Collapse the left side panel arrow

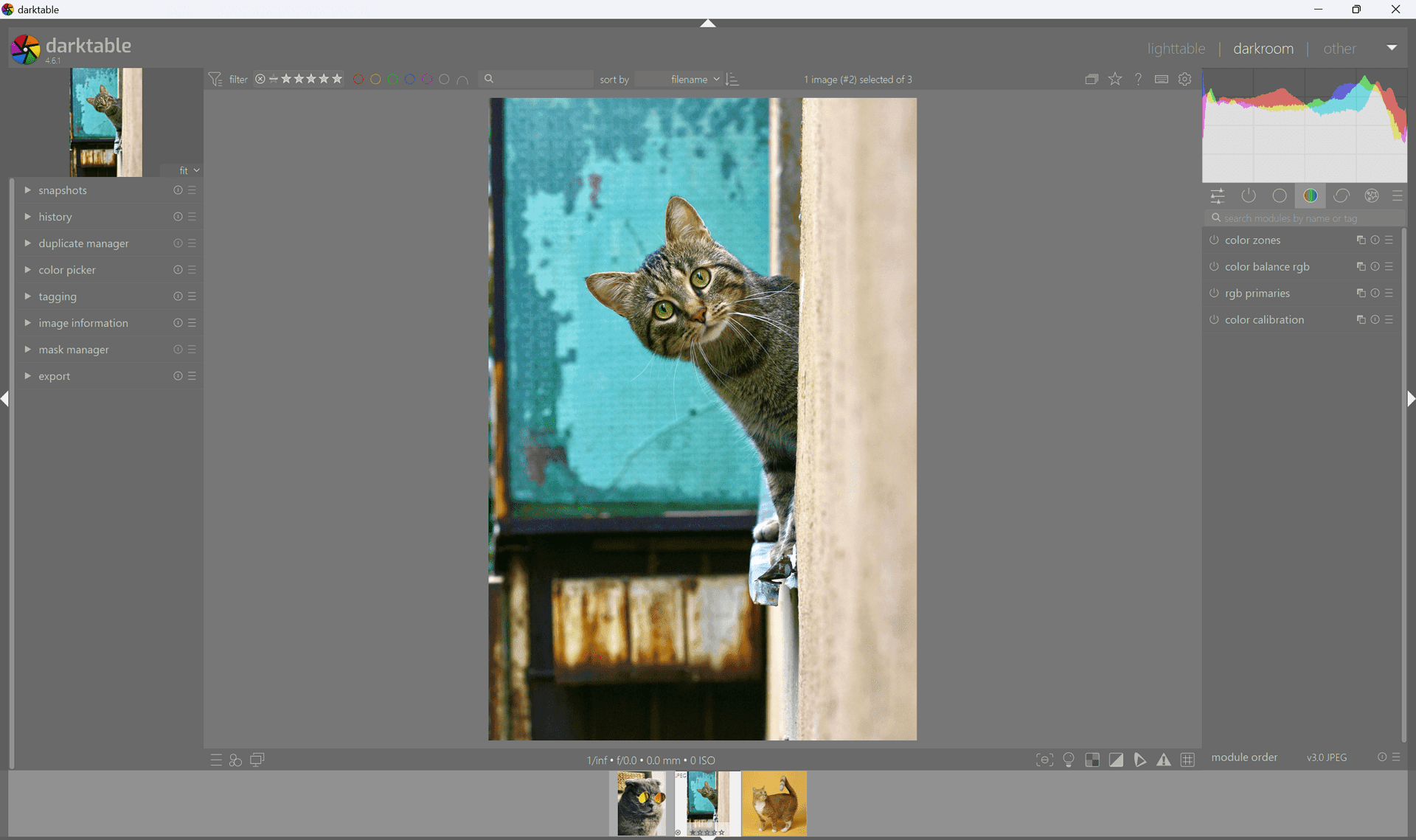[5, 399]
